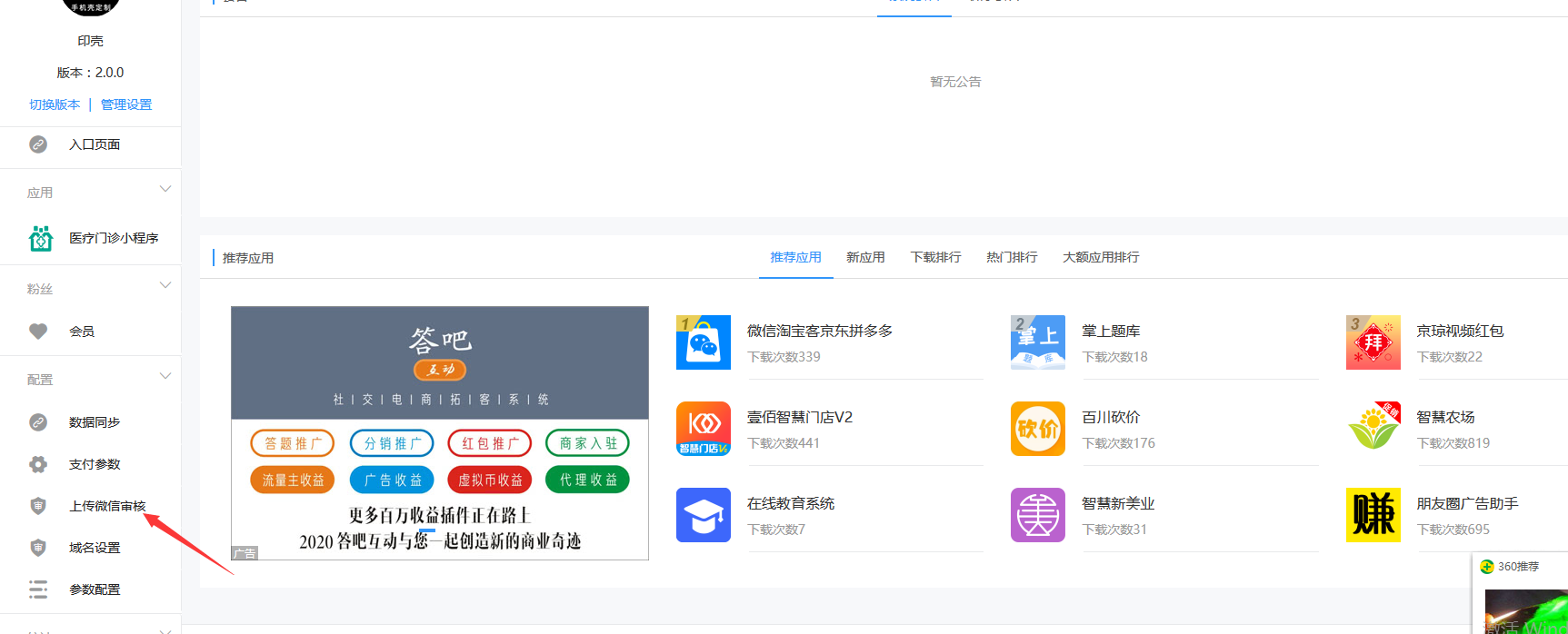Click the 入口页面 link icon

click(38, 144)
